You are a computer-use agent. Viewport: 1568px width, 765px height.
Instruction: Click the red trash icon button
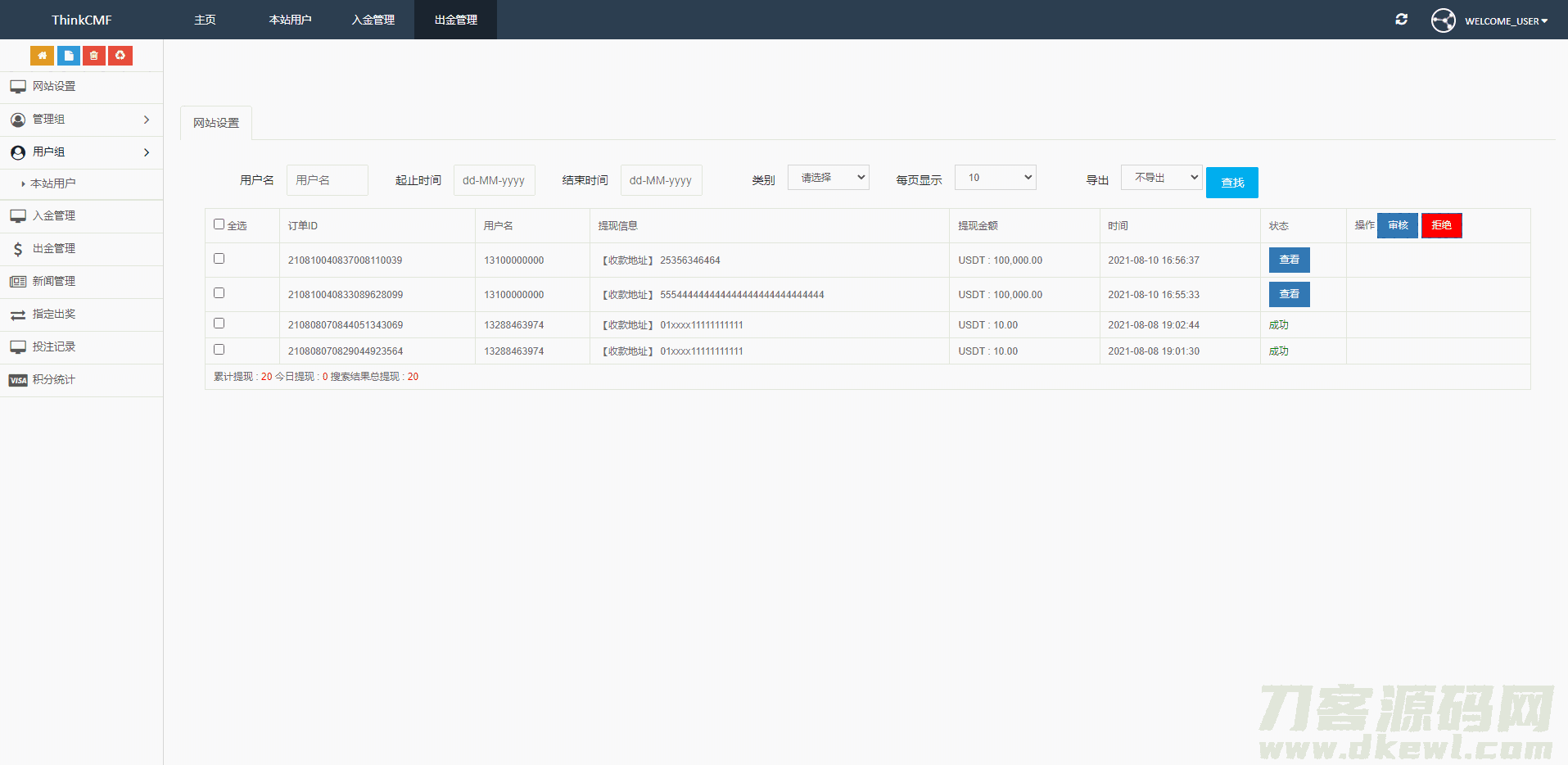94,56
